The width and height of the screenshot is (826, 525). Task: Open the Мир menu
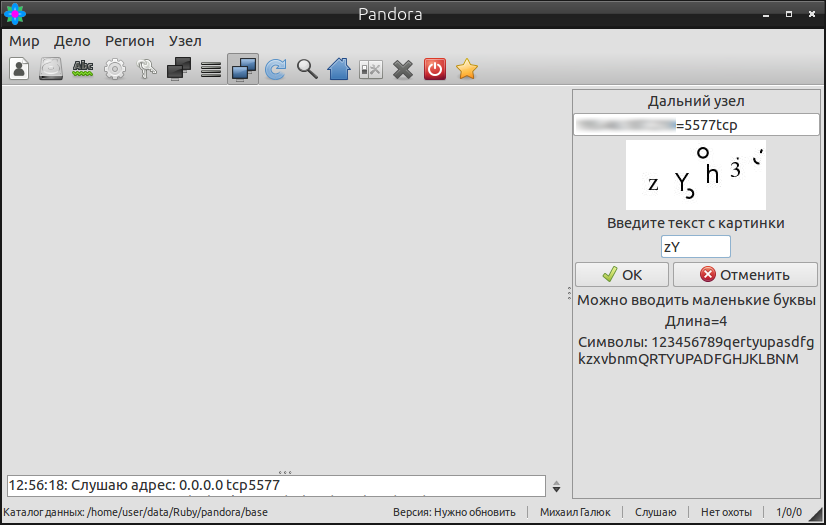pyautogui.click(x=24, y=41)
